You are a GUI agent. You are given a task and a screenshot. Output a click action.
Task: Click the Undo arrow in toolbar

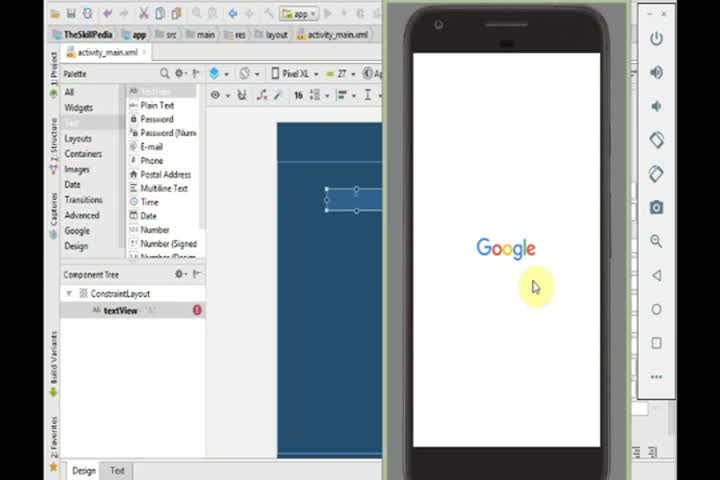tap(108, 14)
